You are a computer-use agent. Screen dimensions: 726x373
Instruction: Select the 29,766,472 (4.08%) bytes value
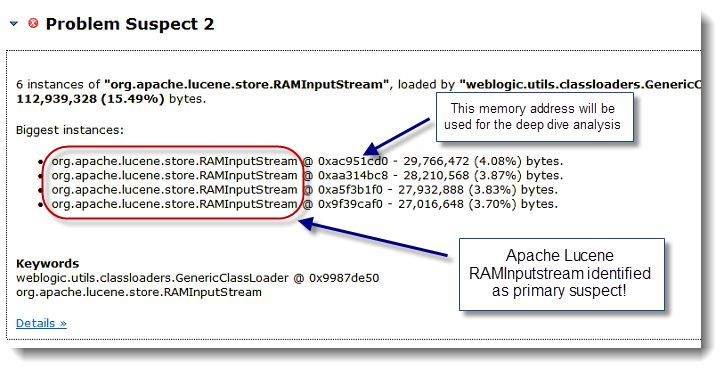(483, 162)
